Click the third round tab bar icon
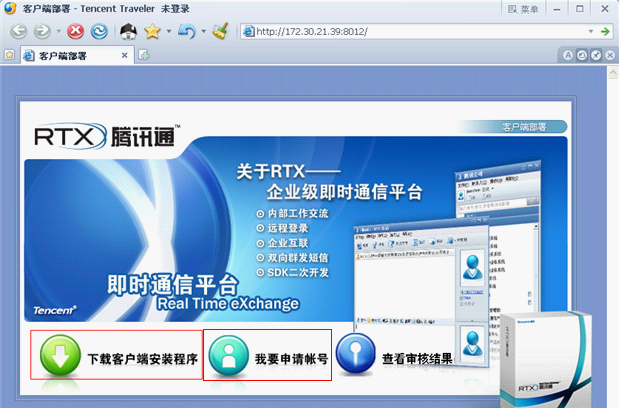620x409 pixels. pyautogui.click(x=596, y=55)
